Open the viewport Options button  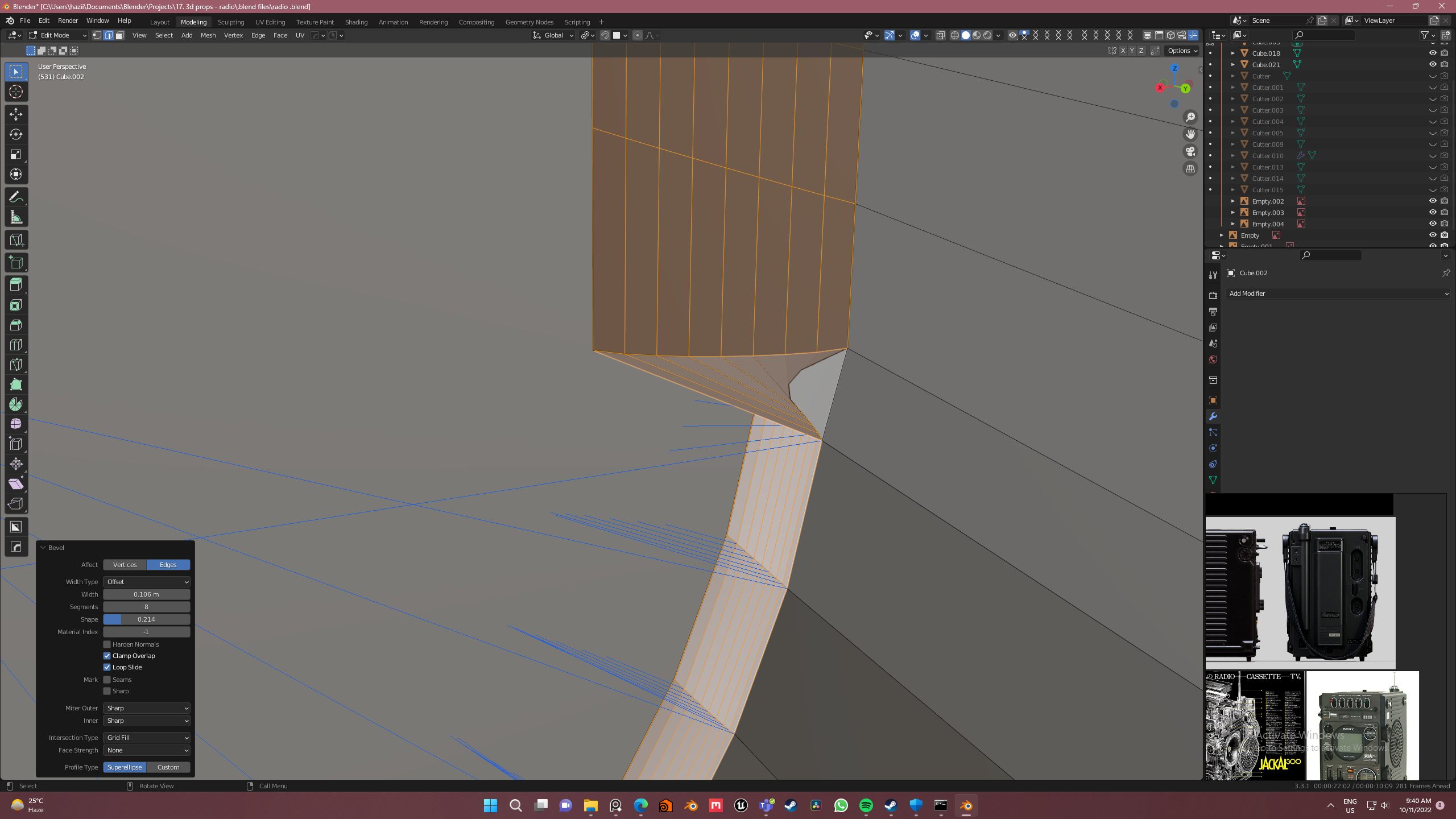click(x=1182, y=51)
